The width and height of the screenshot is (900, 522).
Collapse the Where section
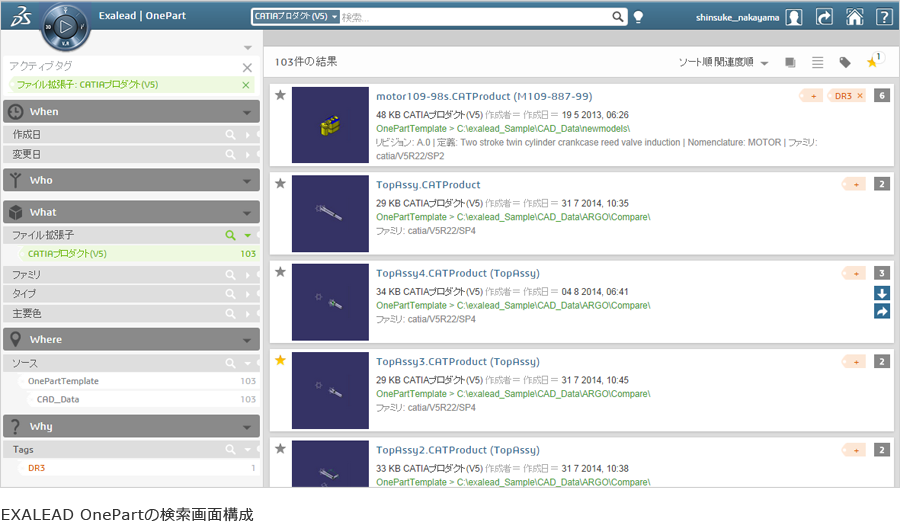tap(247, 340)
